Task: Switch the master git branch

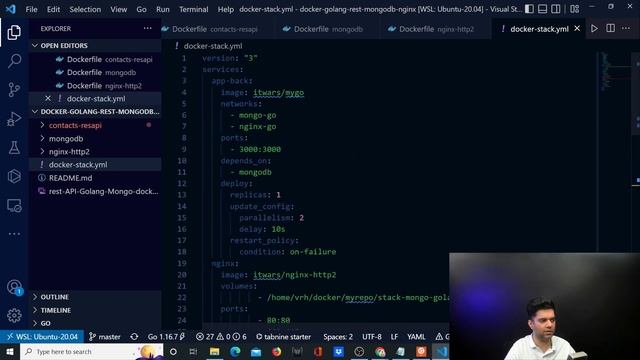Action: 104,337
